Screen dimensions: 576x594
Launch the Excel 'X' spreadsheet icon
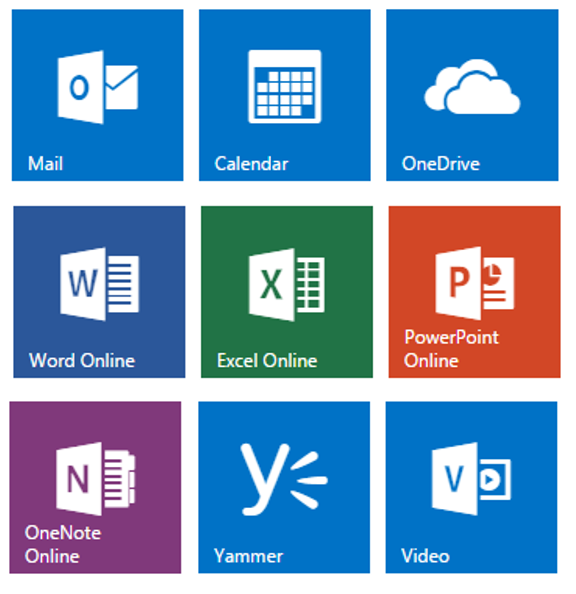click(x=286, y=284)
